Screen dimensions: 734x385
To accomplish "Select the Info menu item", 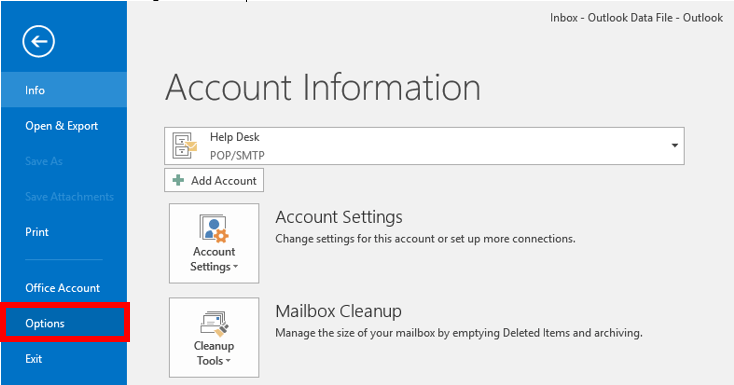I will pos(64,90).
